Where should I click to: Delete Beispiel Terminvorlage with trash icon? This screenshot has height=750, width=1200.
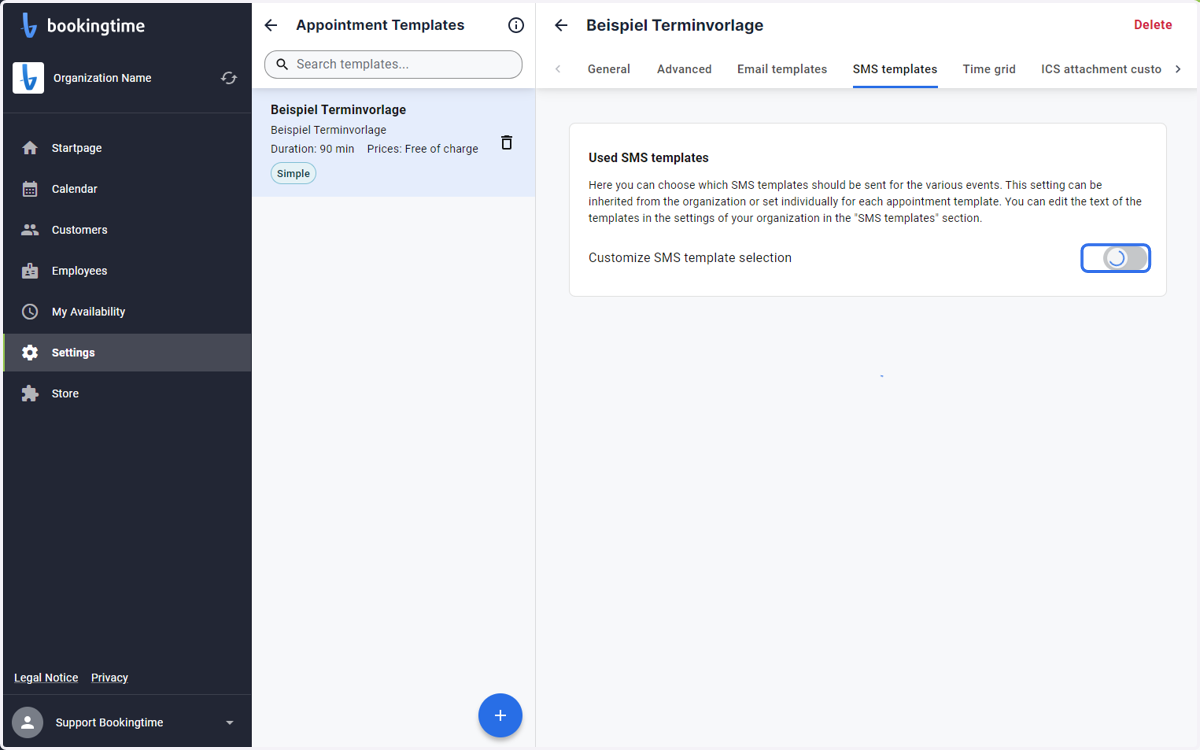pos(506,142)
